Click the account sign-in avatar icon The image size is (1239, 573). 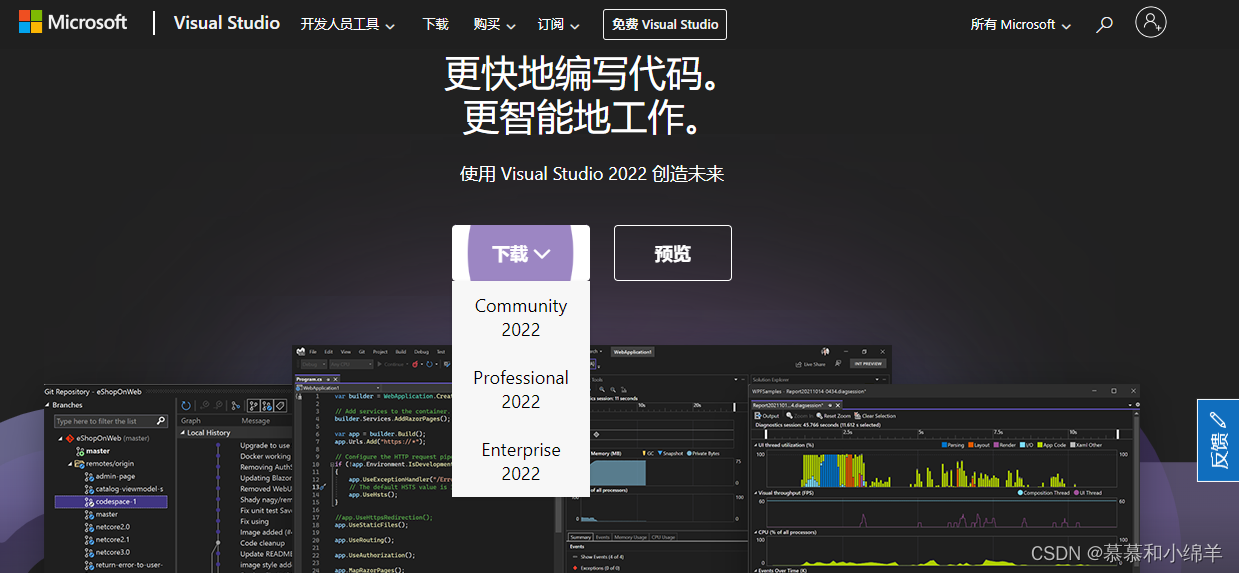tap(1151, 22)
